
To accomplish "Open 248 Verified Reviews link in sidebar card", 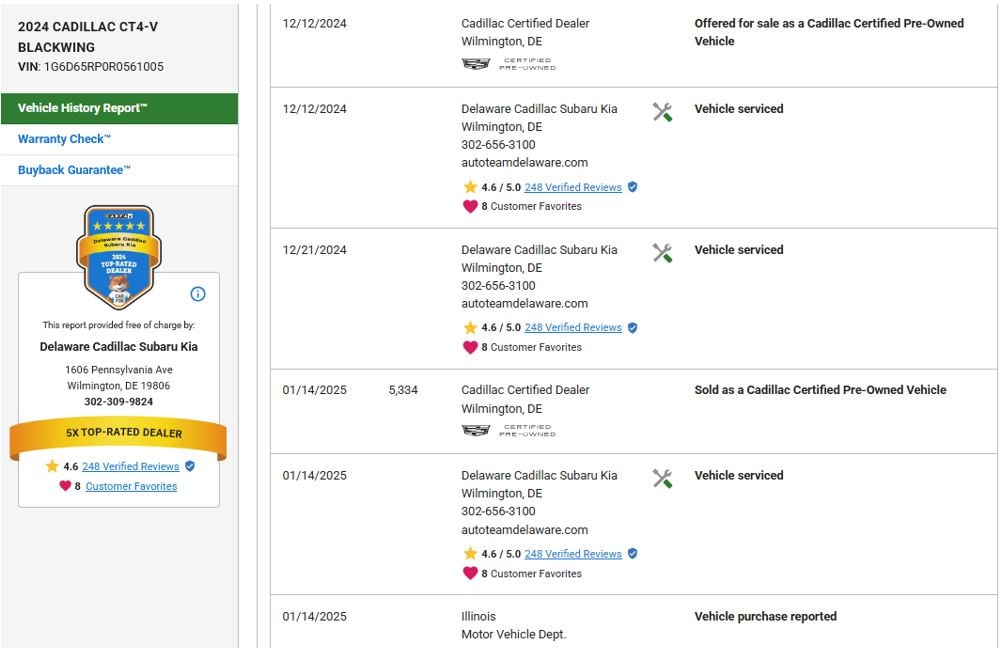I will [x=130, y=466].
